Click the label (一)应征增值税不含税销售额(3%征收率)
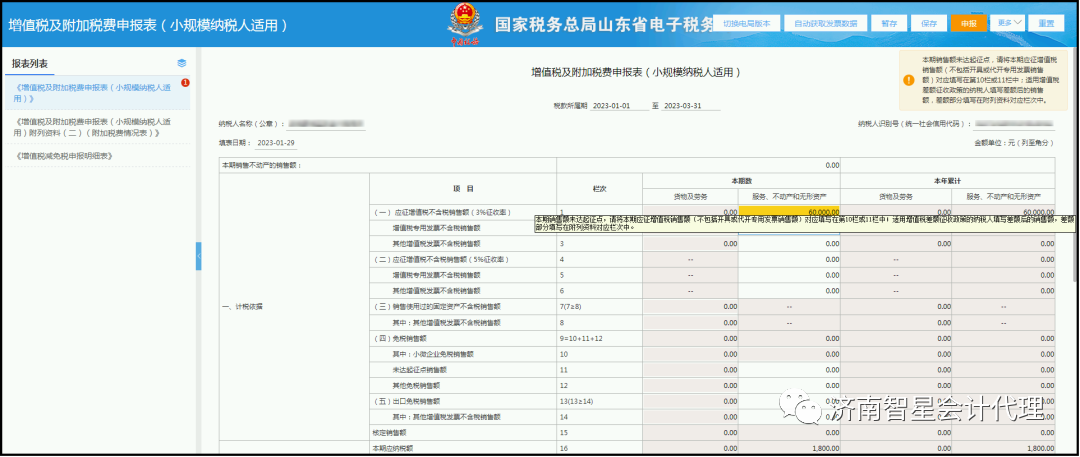1080x457 pixels. click(x=443, y=212)
